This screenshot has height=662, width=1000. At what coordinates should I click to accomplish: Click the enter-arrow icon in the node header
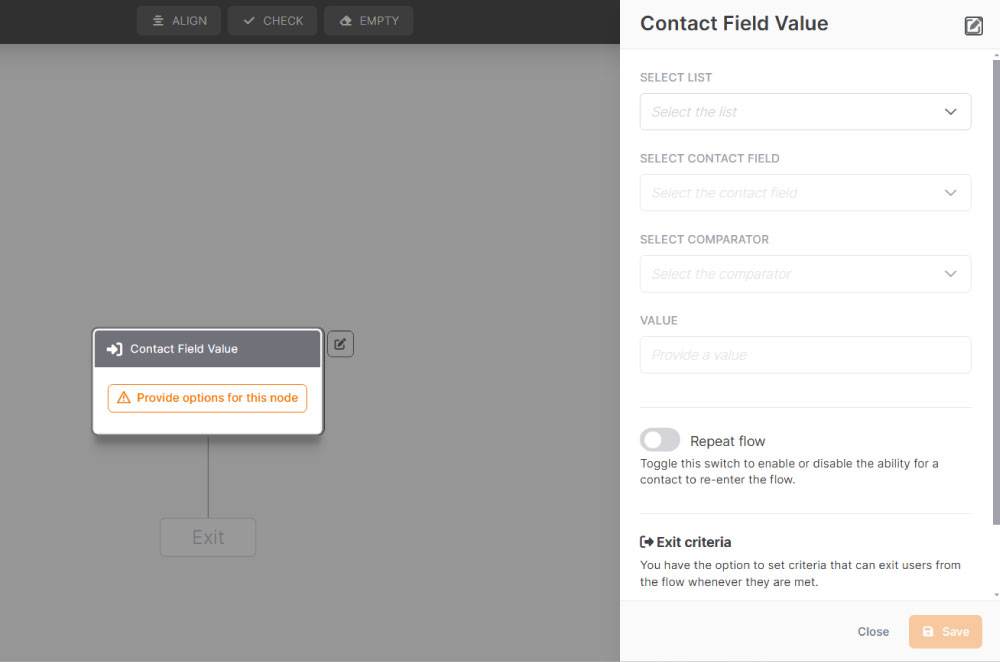[115, 349]
